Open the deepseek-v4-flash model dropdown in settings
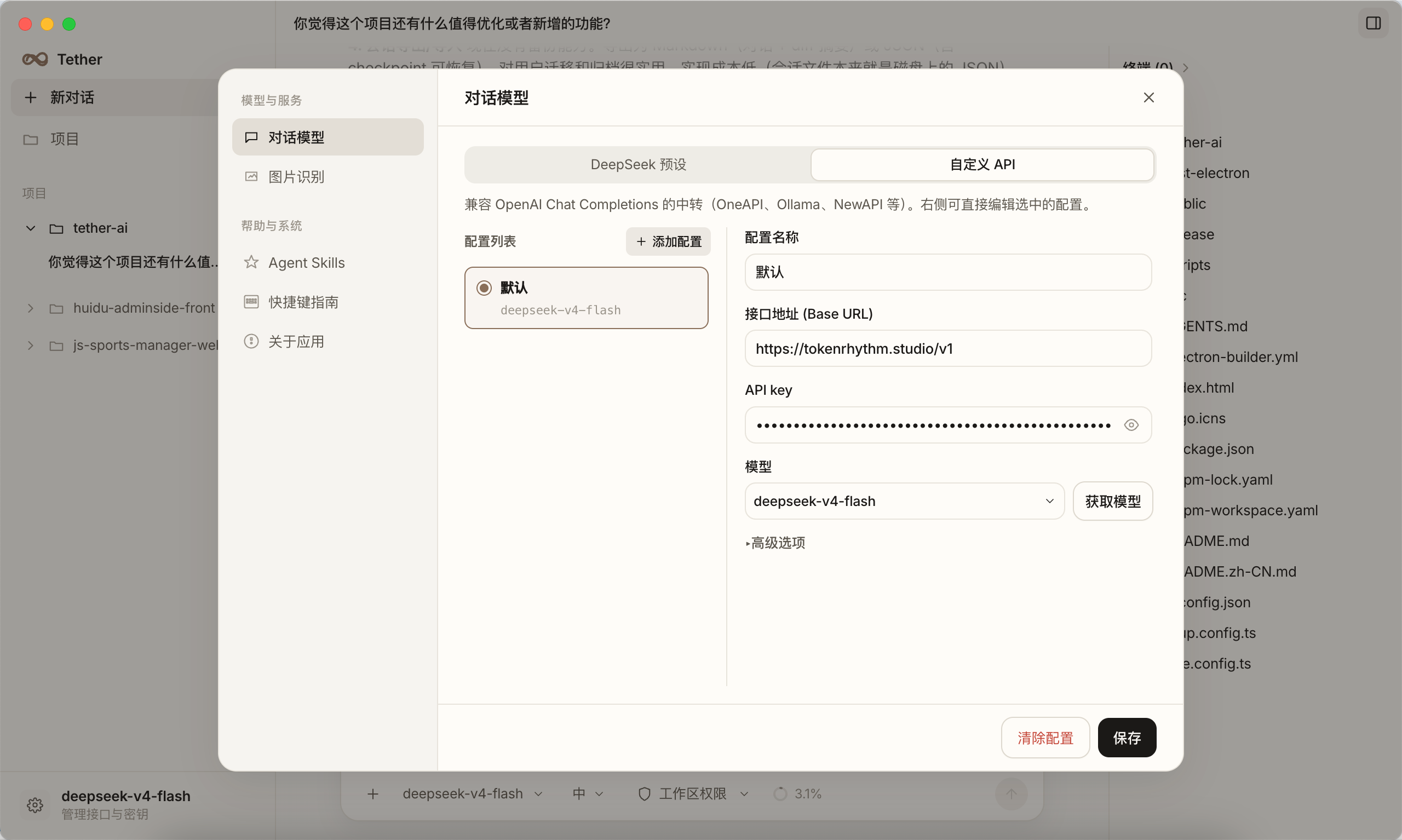The width and height of the screenshot is (1402, 840). click(x=905, y=501)
